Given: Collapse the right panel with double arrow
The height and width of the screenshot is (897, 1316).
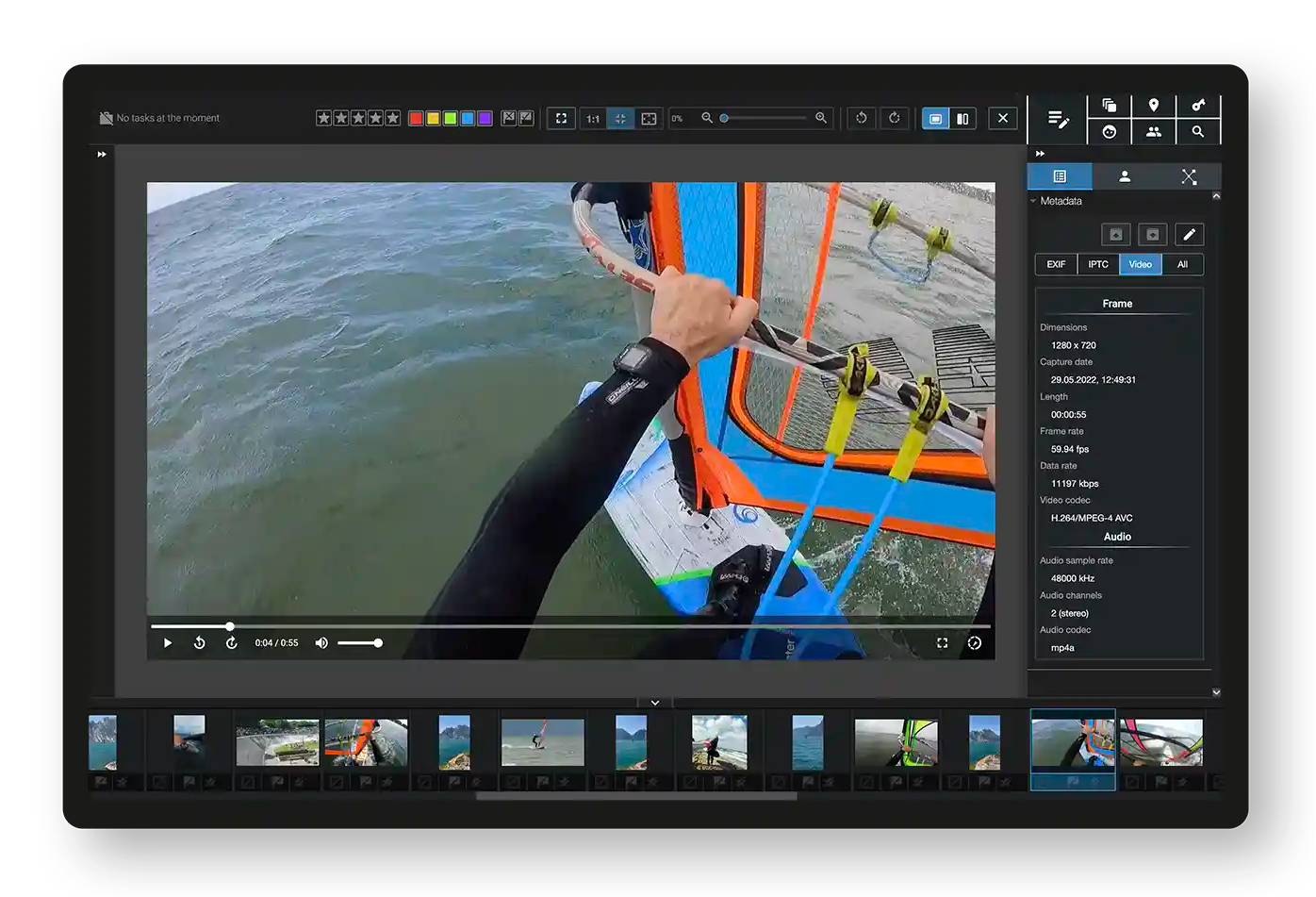Looking at the screenshot, I should tap(1040, 154).
